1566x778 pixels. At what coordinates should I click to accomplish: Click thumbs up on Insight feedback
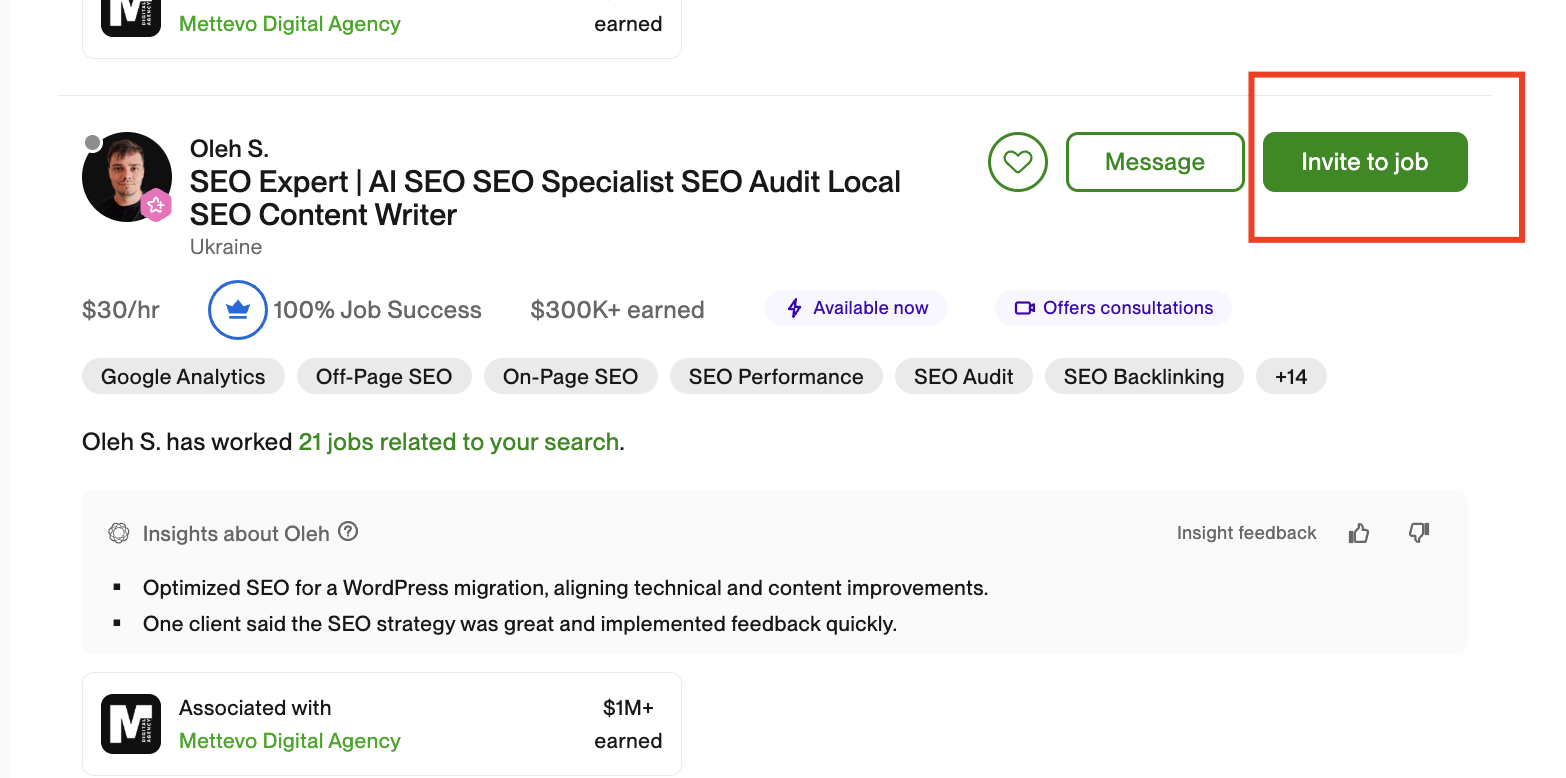[x=1358, y=533]
